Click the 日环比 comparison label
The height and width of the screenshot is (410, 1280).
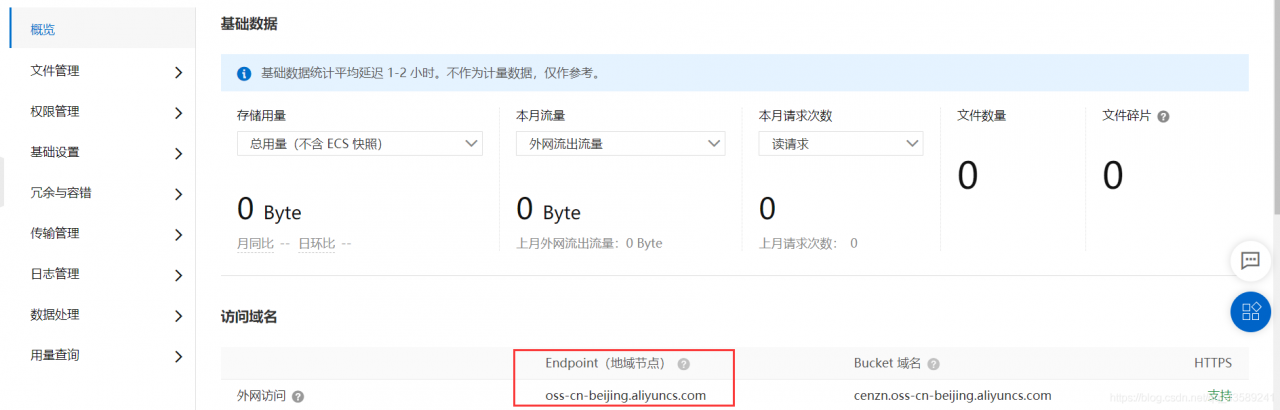coord(317,243)
